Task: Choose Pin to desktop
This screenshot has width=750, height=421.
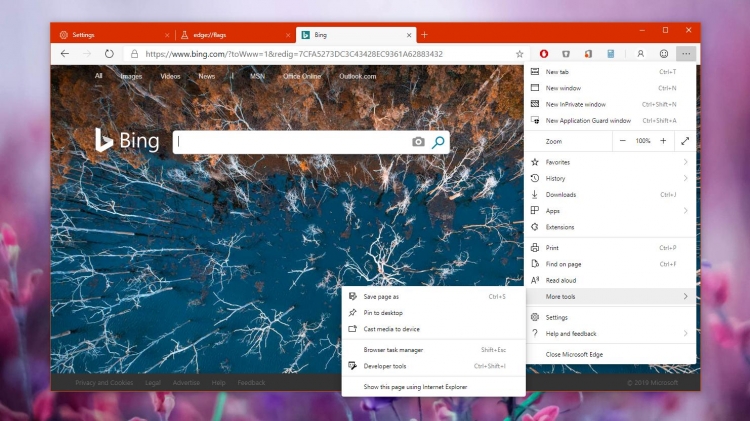Action: point(433,313)
